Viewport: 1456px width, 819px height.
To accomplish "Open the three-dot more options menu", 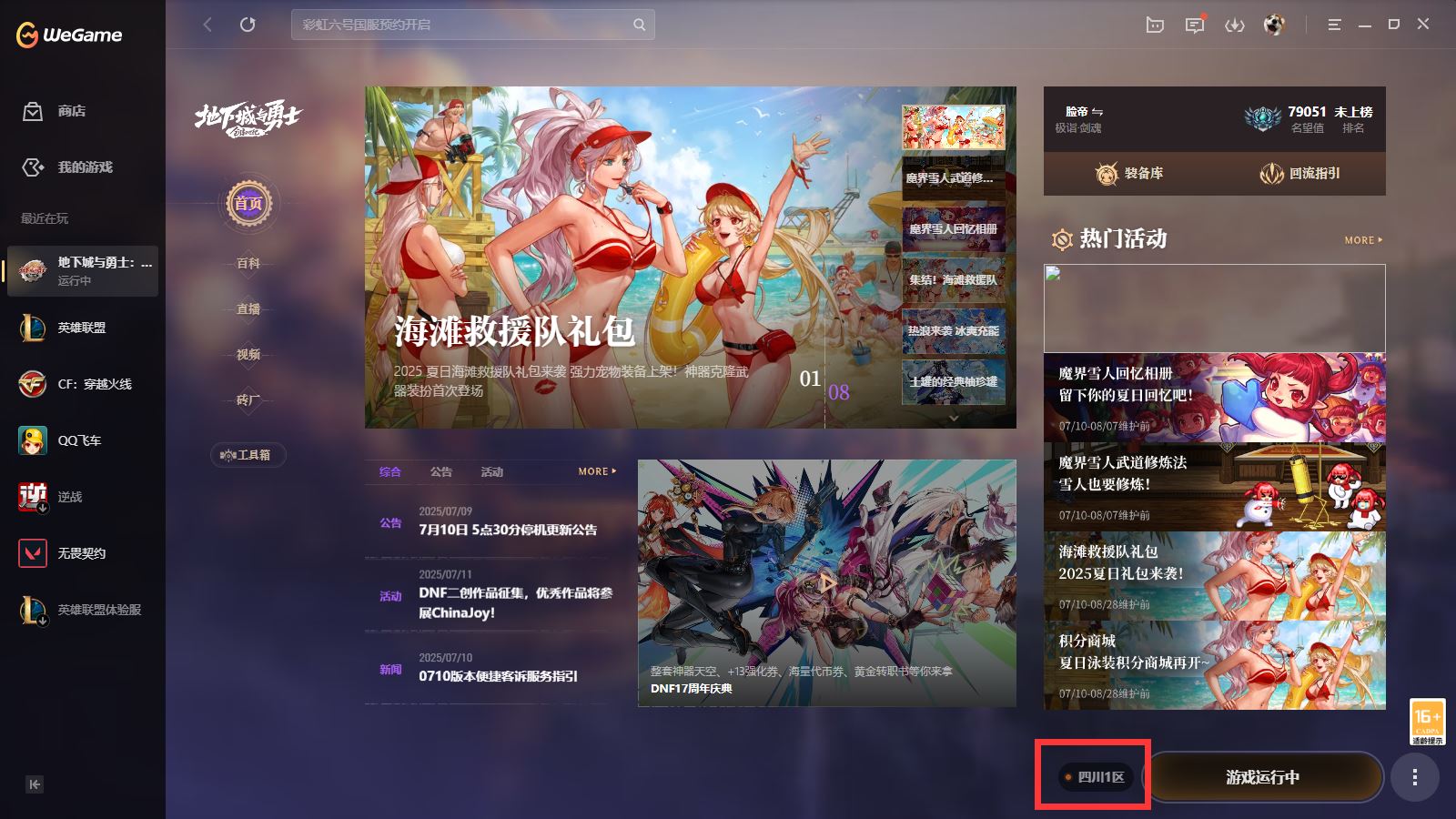I will point(1414,777).
